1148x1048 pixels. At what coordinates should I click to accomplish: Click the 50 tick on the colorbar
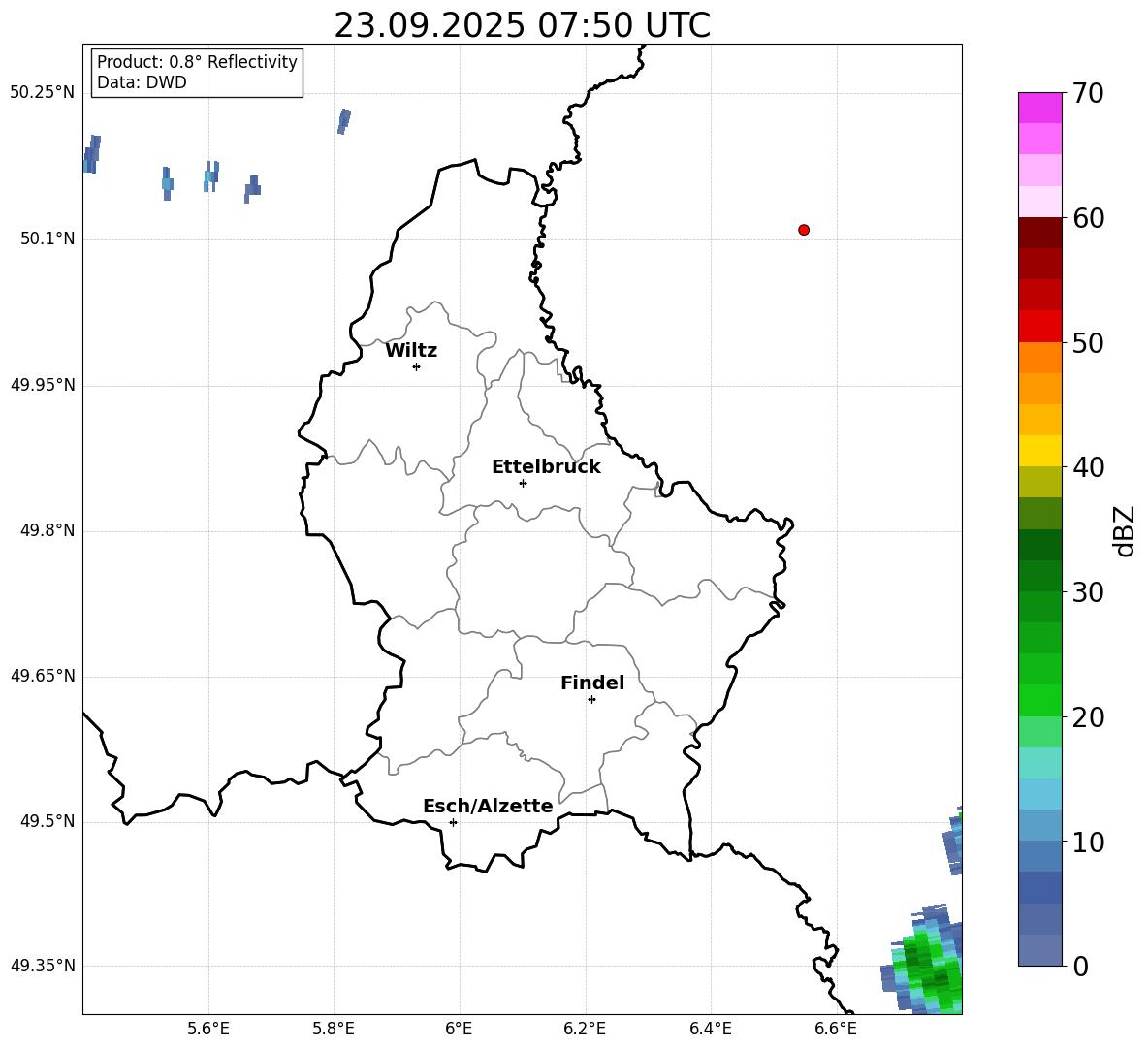(x=1088, y=342)
